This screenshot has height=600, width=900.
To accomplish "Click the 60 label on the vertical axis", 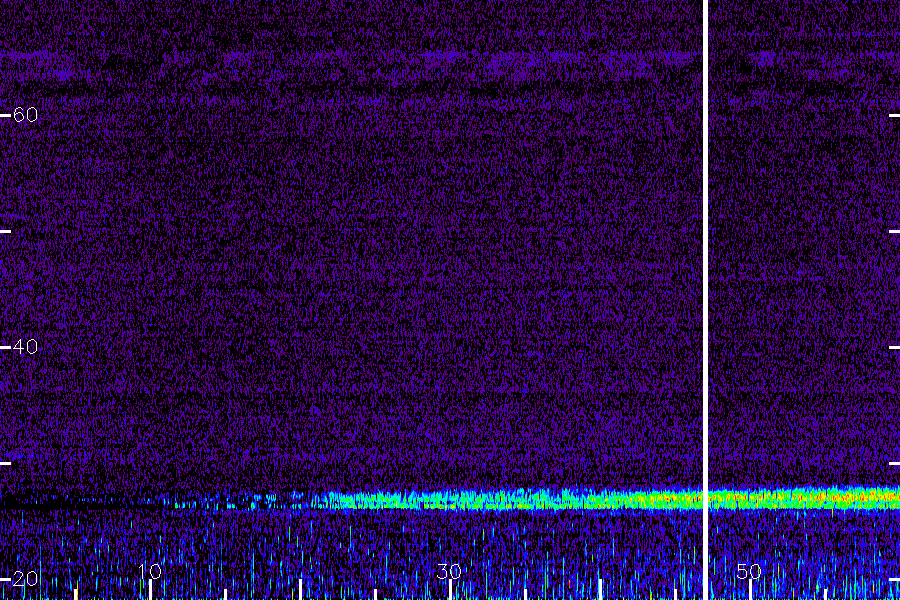I will [x=25, y=115].
